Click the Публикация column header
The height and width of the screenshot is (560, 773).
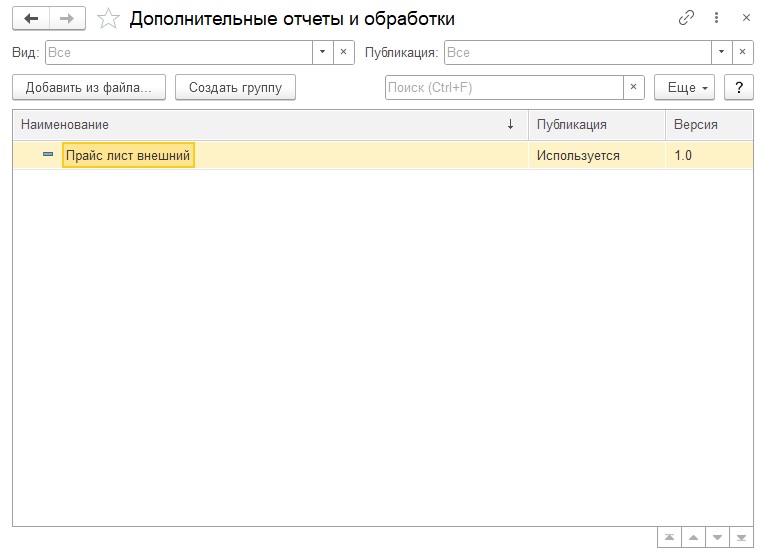point(597,125)
